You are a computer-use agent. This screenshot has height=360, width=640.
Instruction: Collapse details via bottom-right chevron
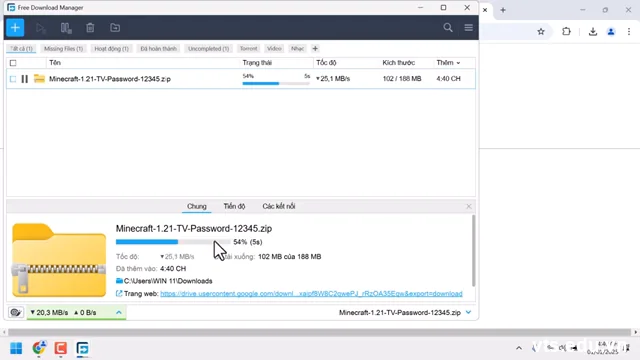[469, 313]
